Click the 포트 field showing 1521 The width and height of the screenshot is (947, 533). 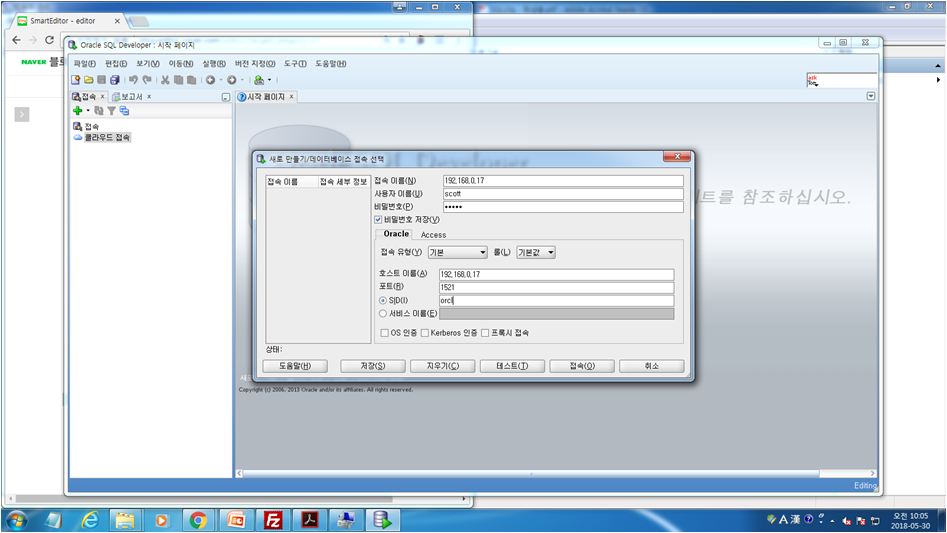[556, 287]
